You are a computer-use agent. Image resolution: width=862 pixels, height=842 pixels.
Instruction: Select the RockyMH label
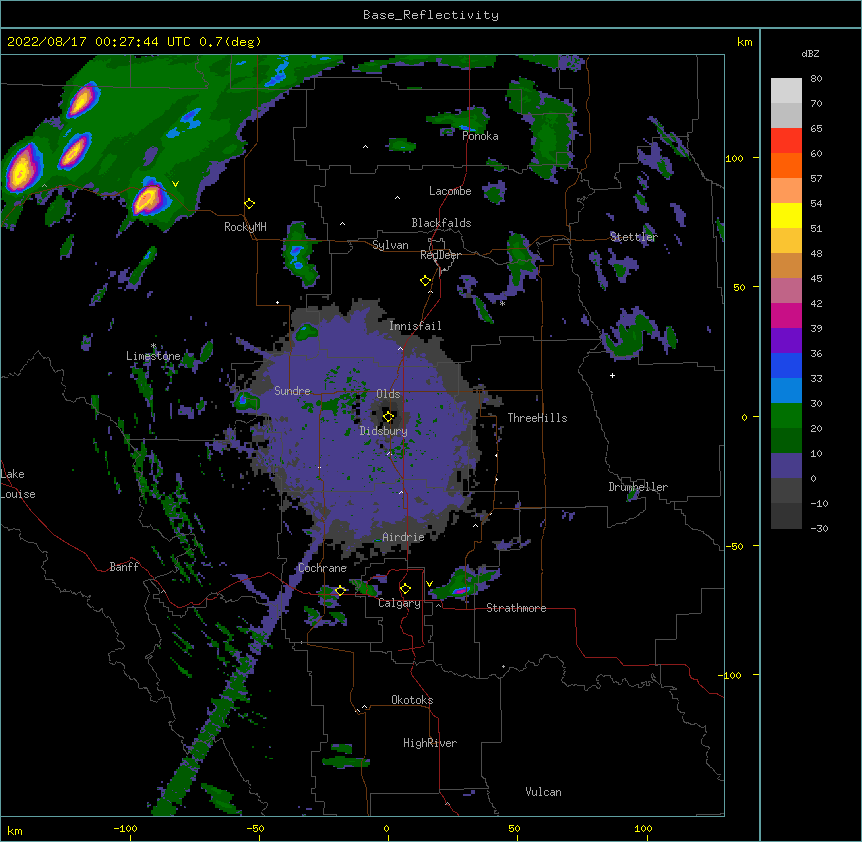tap(245, 227)
